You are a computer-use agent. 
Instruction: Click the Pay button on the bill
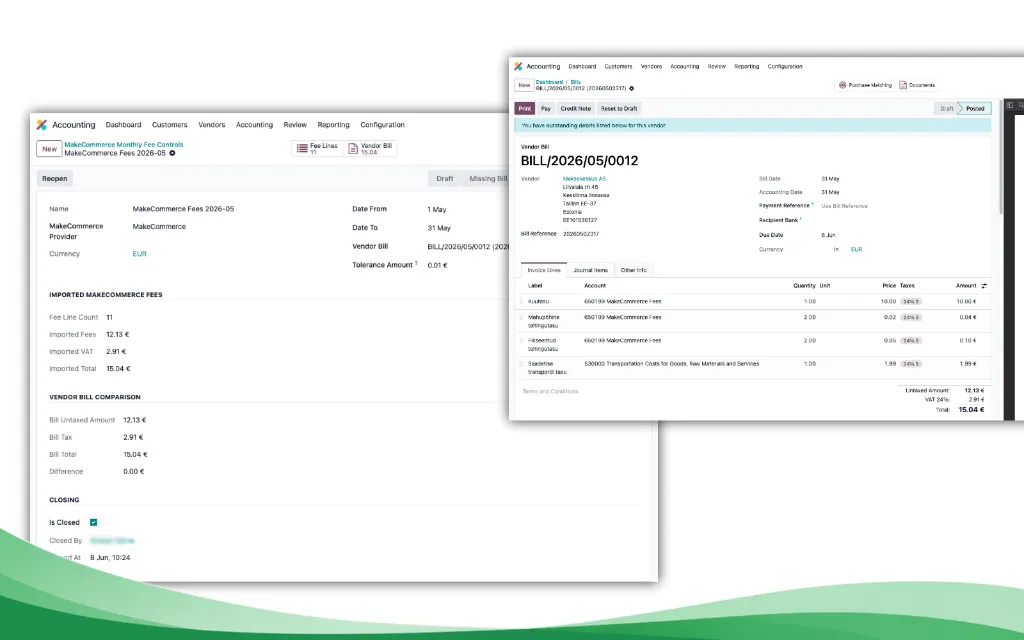click(546, 108)
